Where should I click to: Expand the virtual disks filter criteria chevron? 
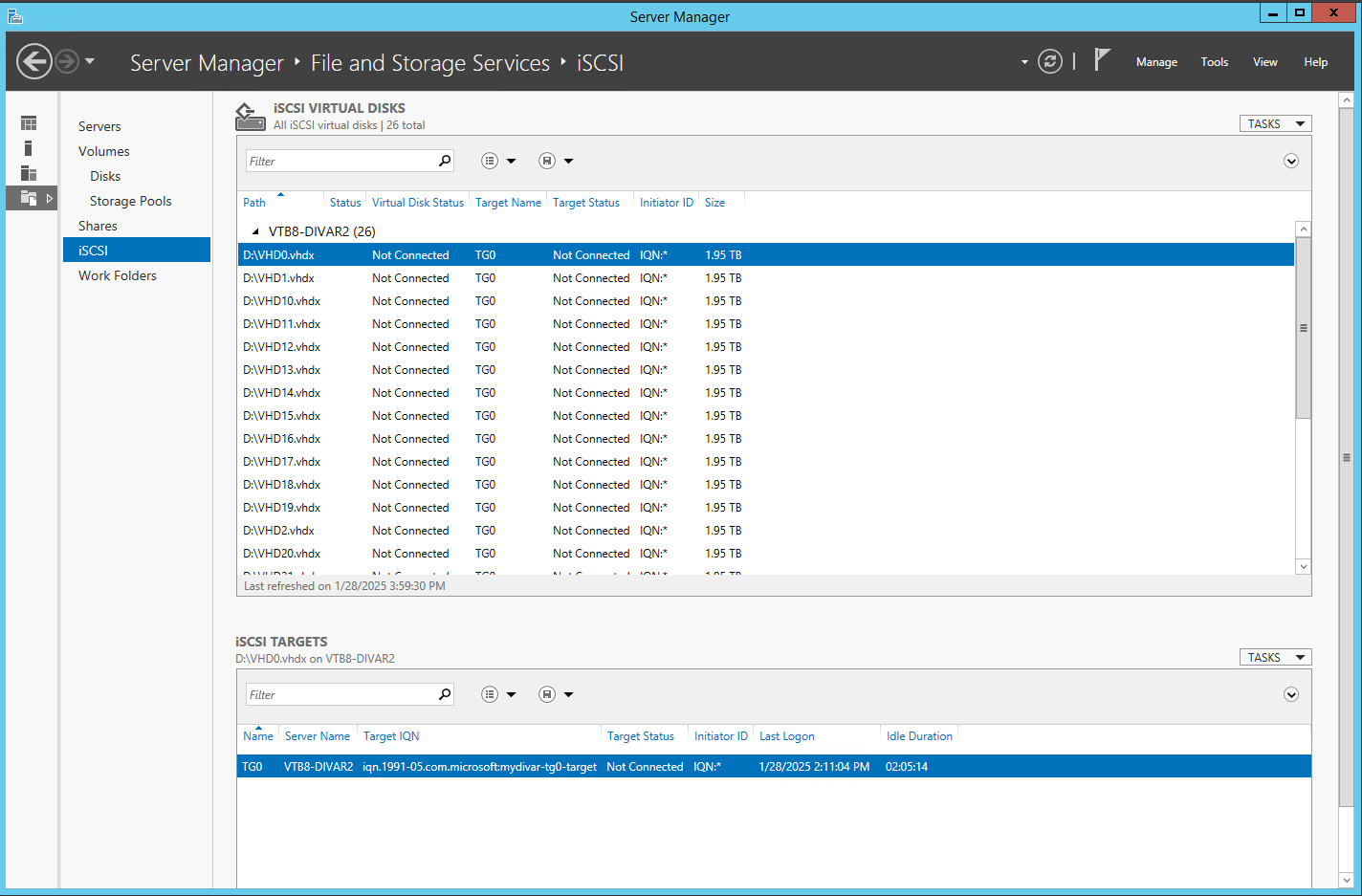tap(1291, 161)
